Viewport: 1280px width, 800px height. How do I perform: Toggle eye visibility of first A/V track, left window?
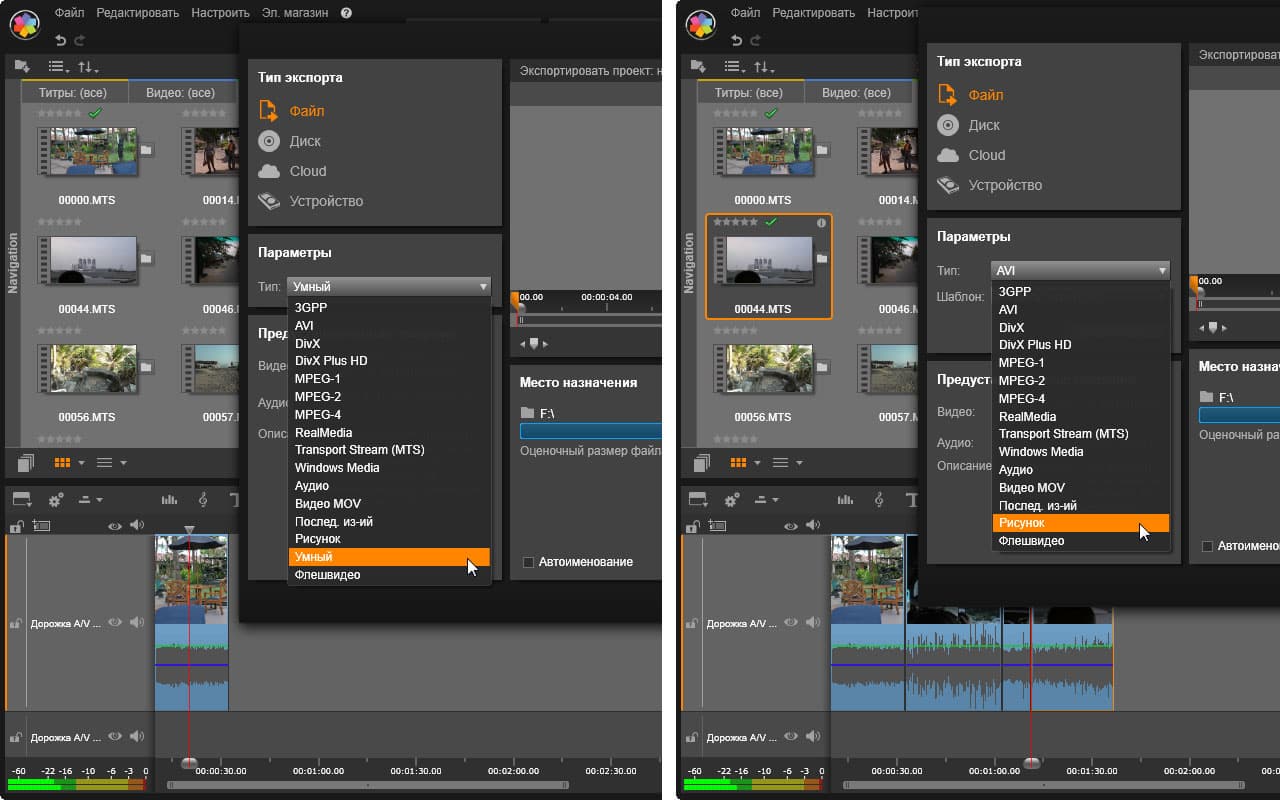coord(115,622)
